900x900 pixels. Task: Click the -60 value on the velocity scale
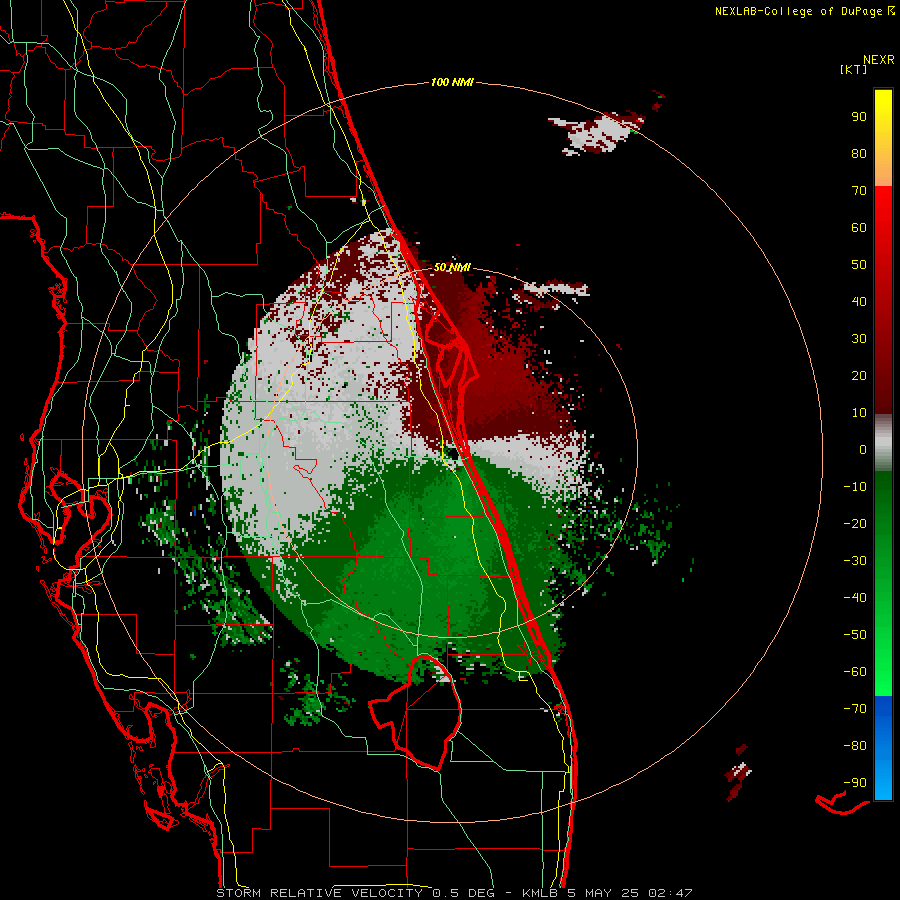pos(855,672)
